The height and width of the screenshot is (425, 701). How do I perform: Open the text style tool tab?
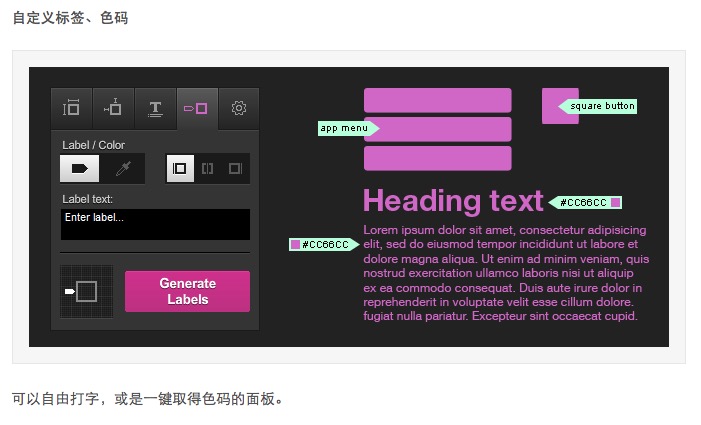pyautogui.click(x=156, y=109)
